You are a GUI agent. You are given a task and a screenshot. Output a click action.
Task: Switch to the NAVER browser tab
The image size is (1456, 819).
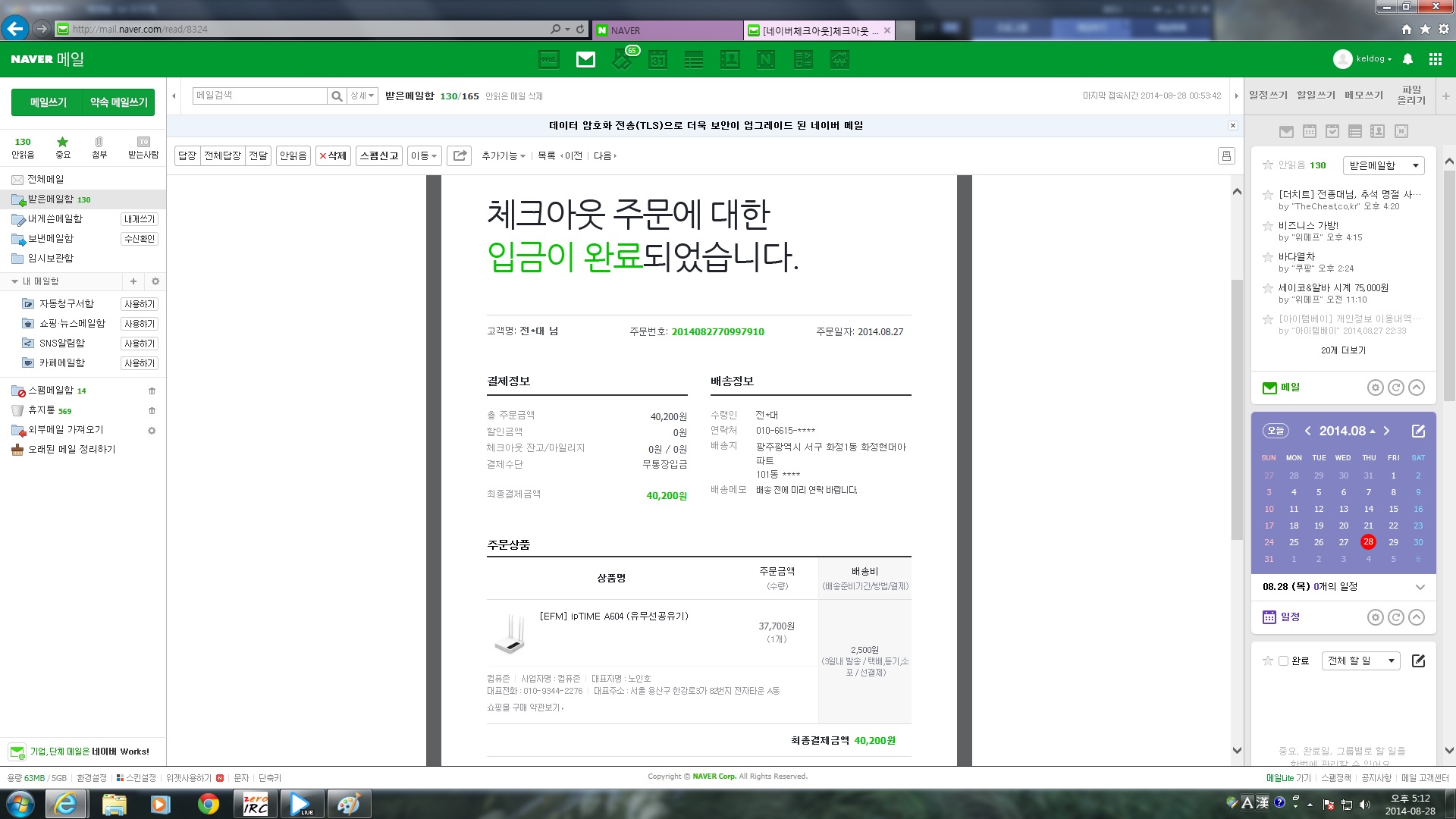tap(667, 30)
